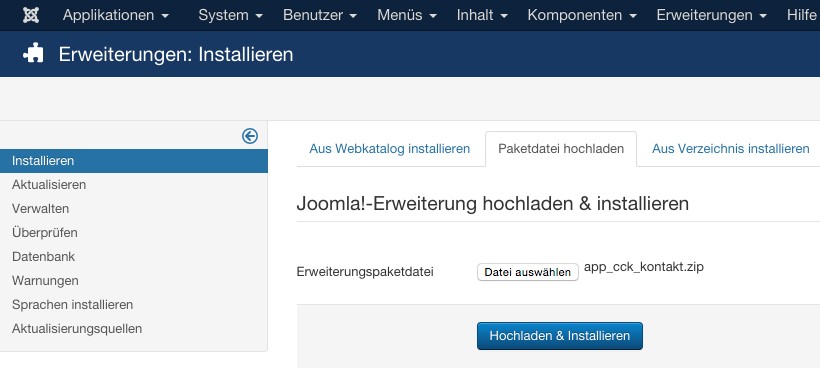Viewport: 820px width, 383px height.
Task: Open the Komponenten menu
Action: (x=582, y=15)
